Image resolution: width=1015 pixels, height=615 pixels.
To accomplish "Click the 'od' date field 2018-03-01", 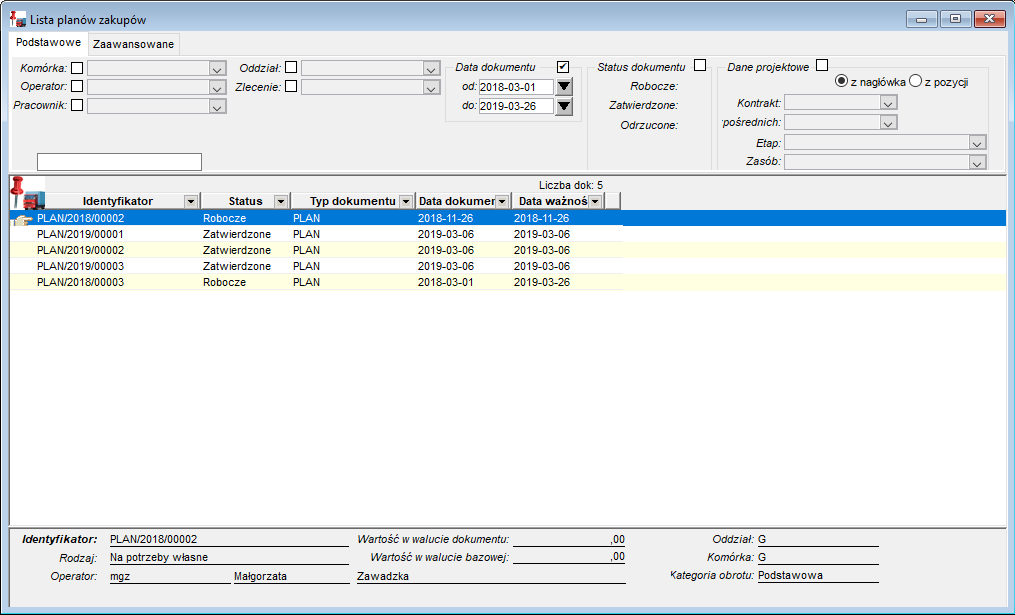I will tap(517, 87).
